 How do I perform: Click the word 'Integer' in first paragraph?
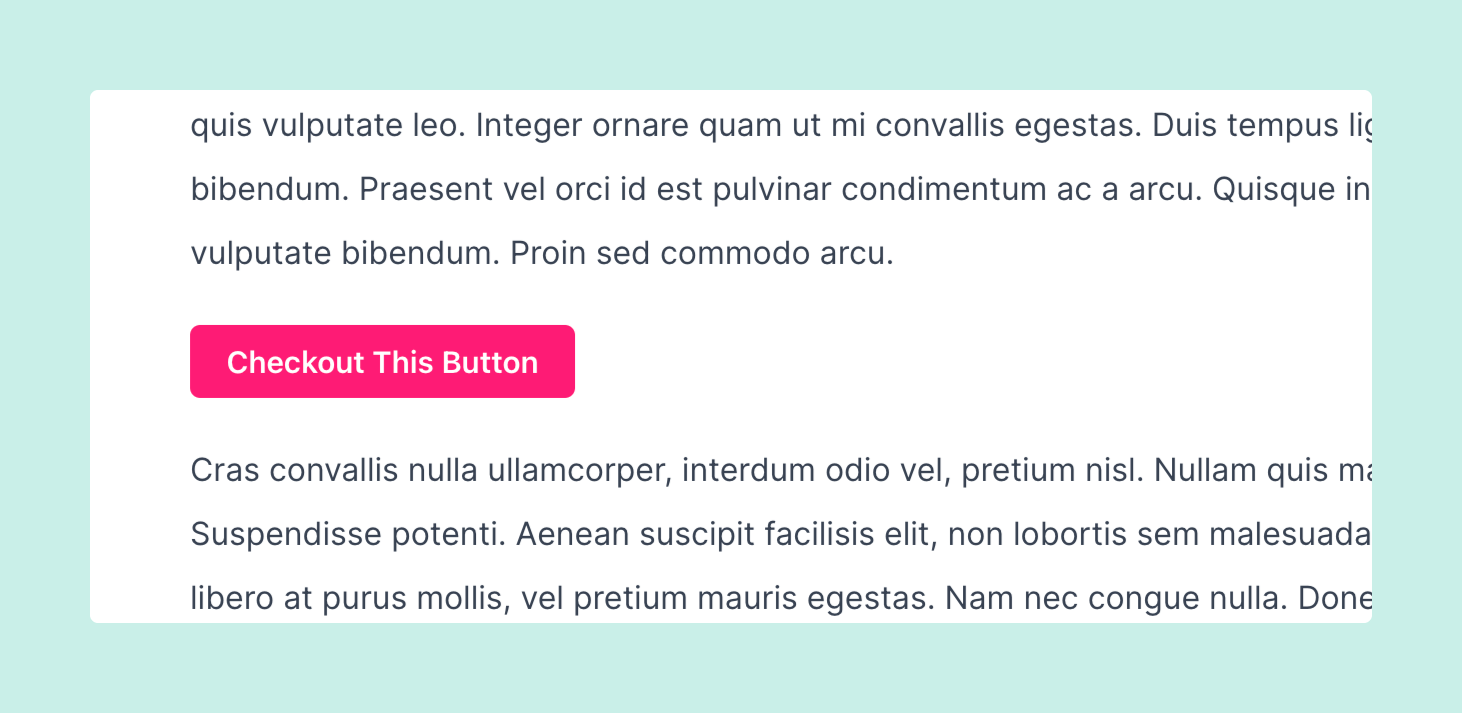529,126
